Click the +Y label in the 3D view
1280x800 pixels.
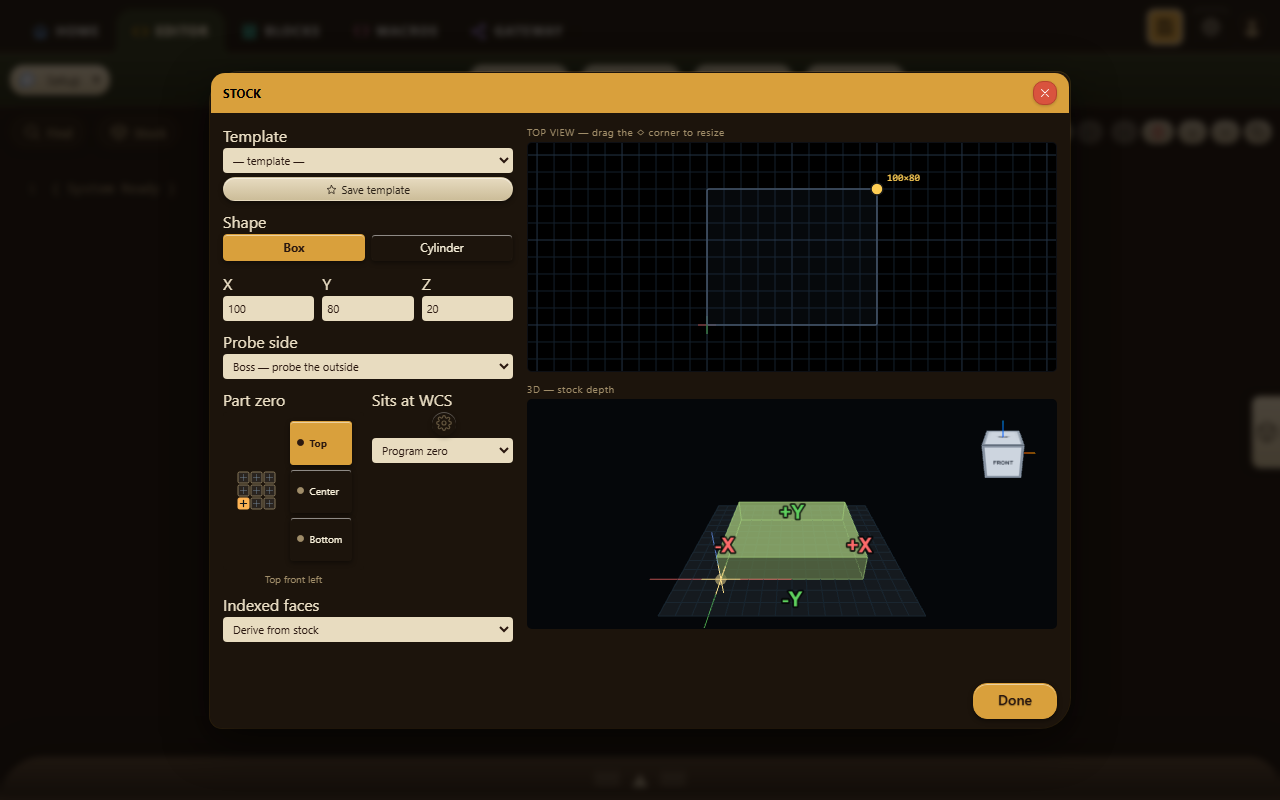(792, 512)
